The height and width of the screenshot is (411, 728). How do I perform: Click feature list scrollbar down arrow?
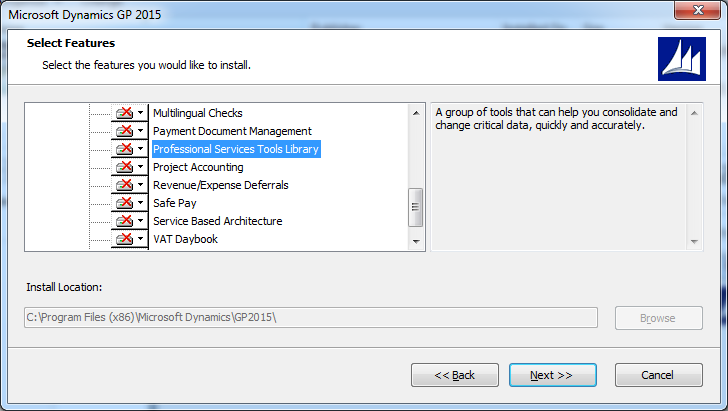(x=416, y=241)
